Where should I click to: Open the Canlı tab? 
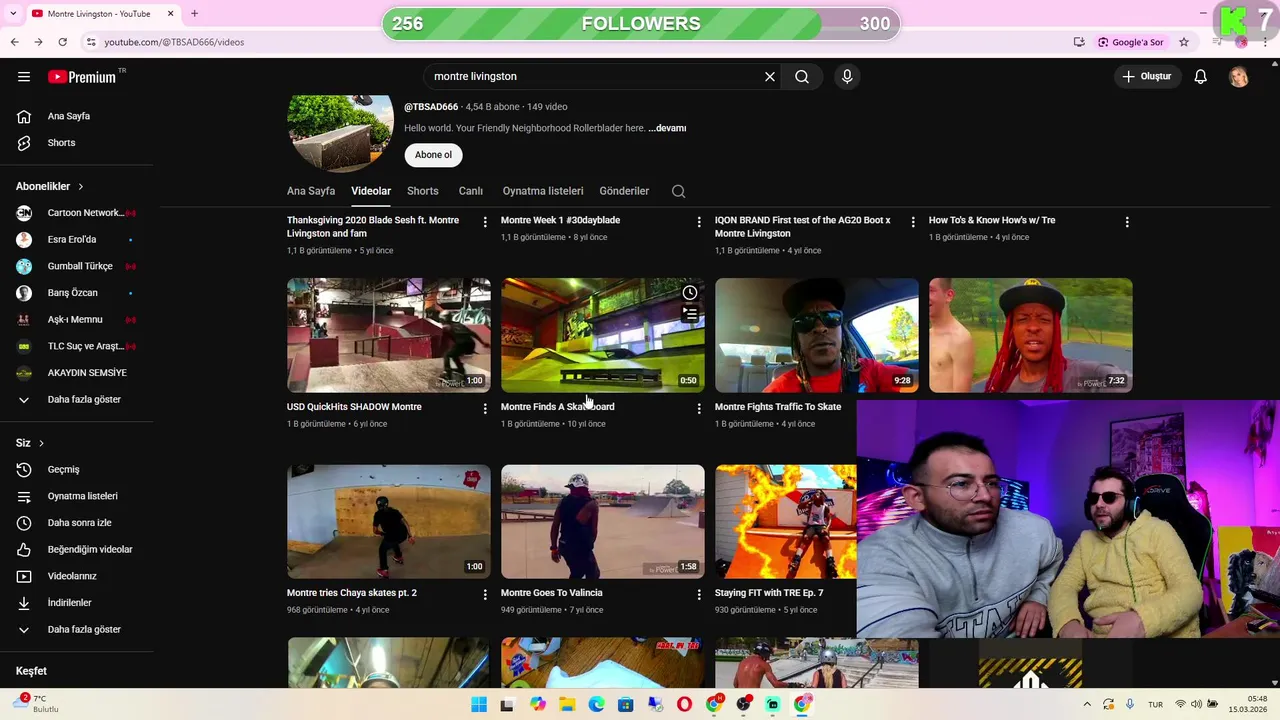[471, 191]
